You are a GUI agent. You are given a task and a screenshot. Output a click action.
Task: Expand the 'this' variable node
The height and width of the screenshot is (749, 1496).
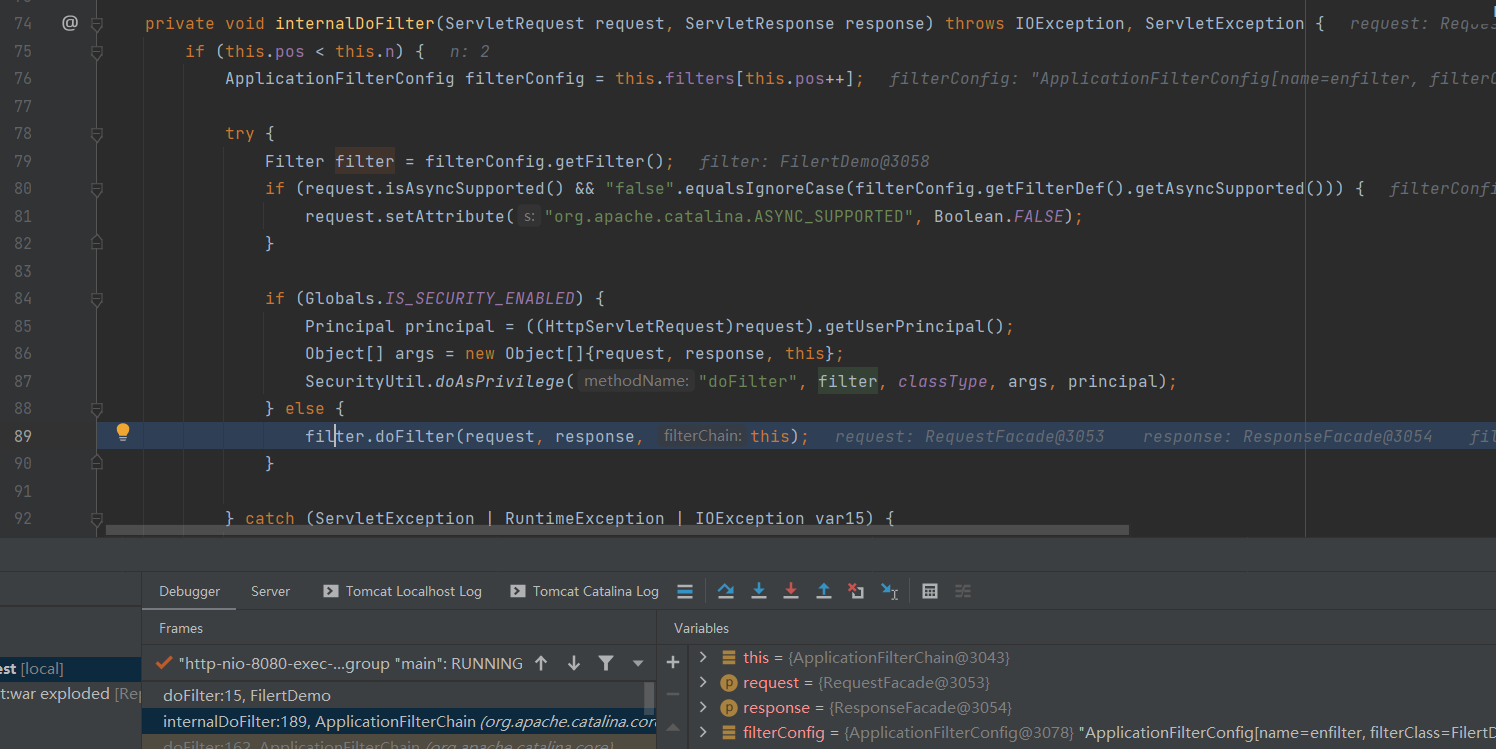[703, 657]
